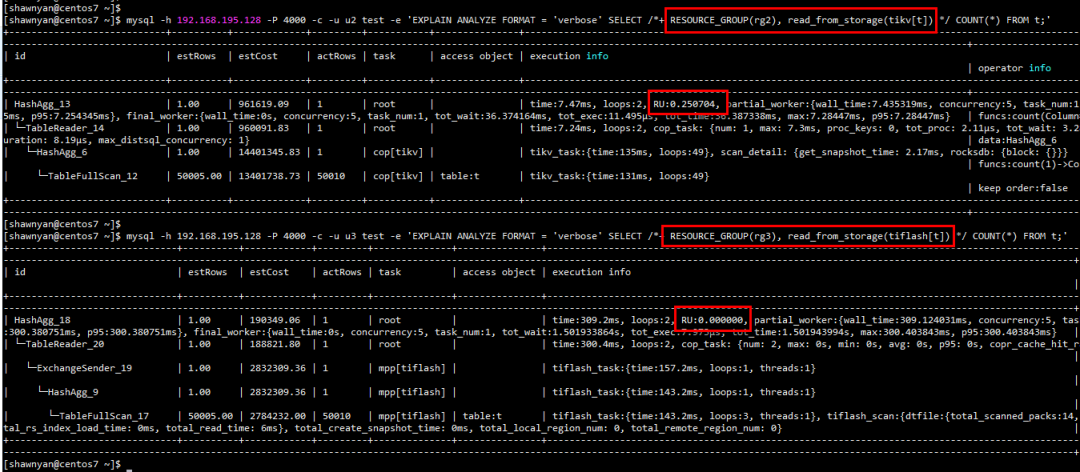Click the estCost value 961619.09
Image resolution: width=1080 pixels, height=472 pixels.
261,104
